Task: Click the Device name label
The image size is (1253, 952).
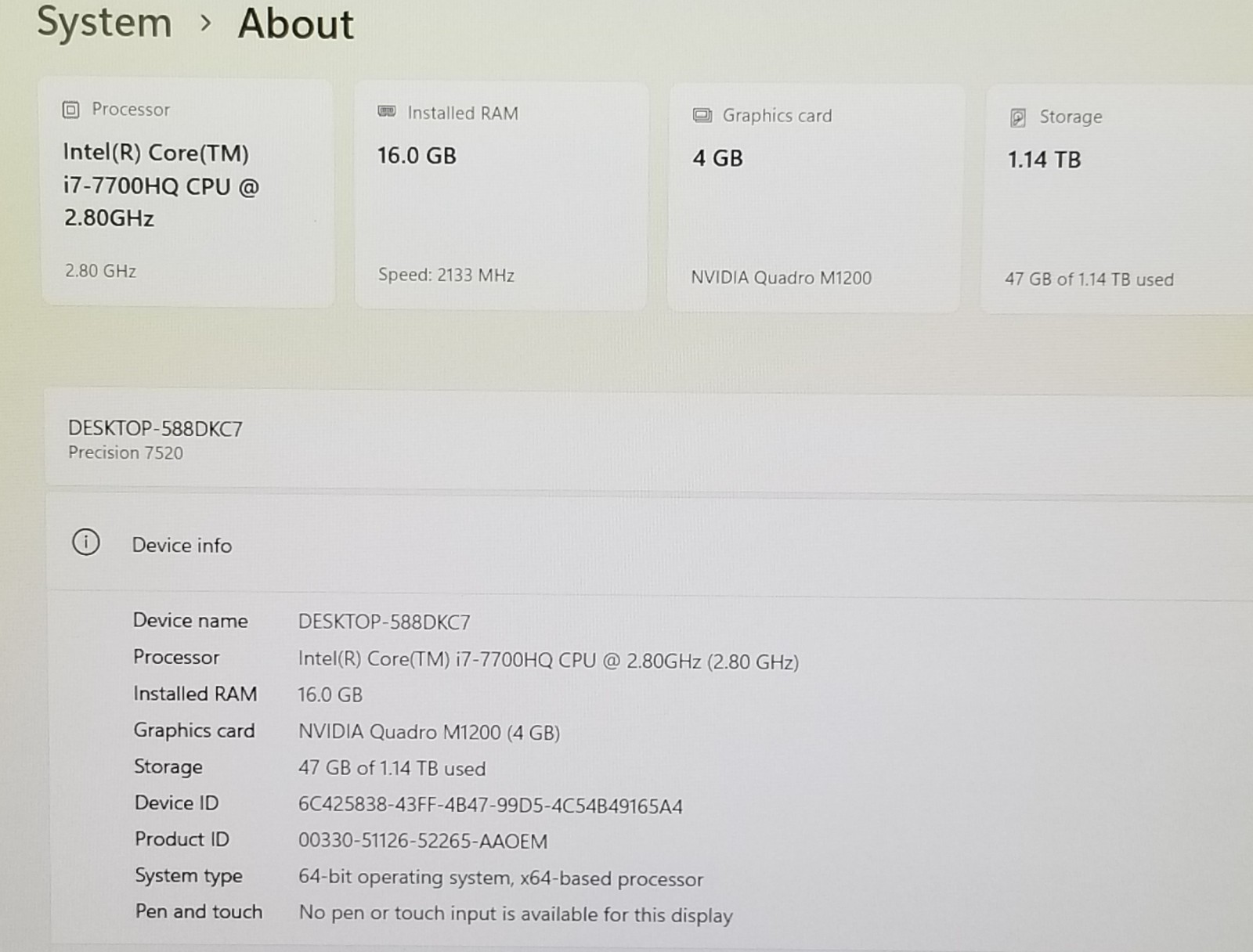Action: [190, 620]
